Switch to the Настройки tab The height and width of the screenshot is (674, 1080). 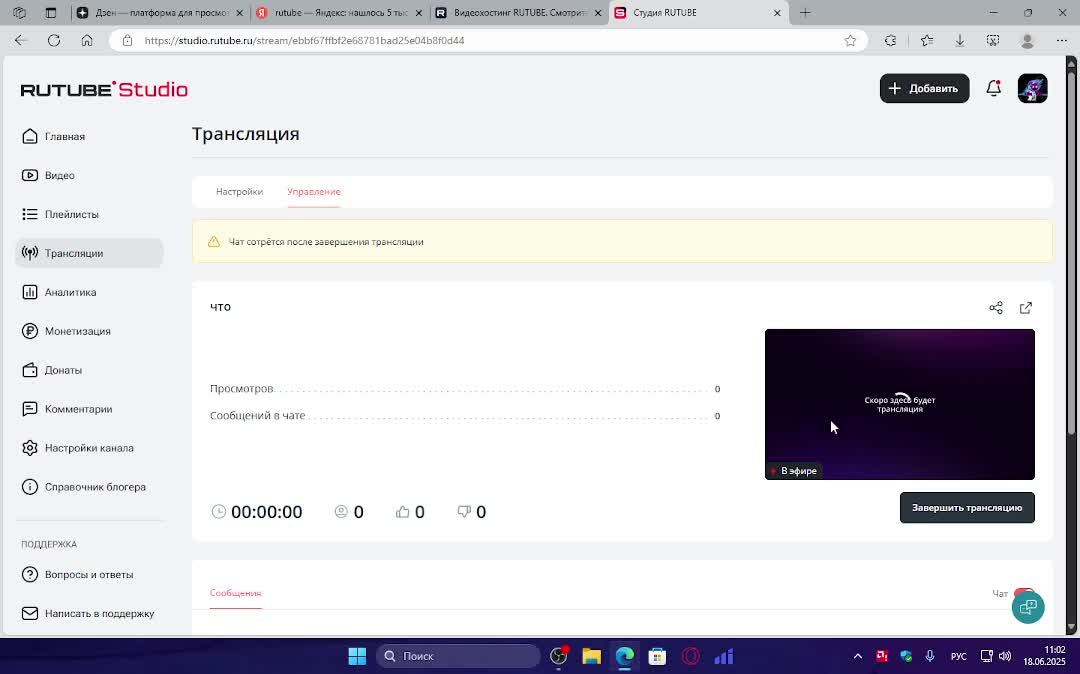pos(239,191)
